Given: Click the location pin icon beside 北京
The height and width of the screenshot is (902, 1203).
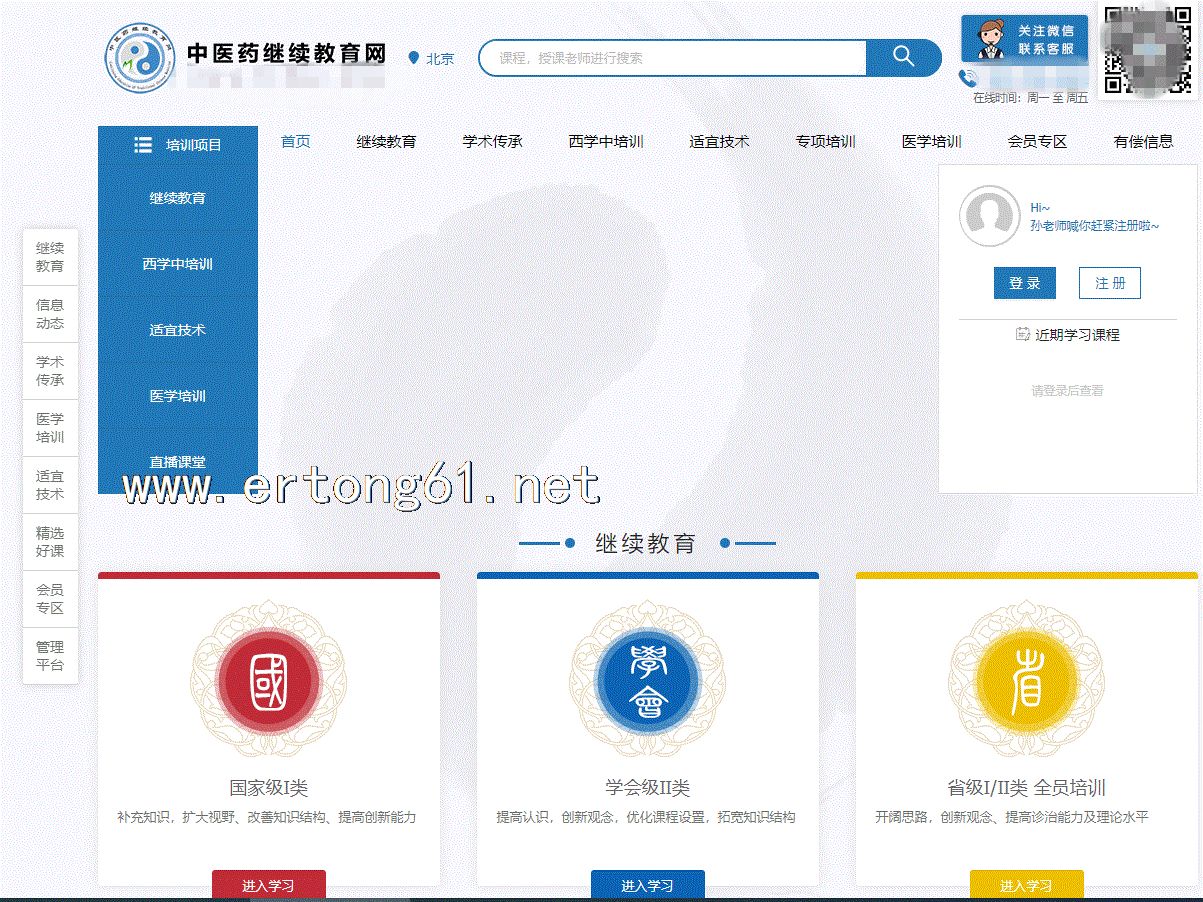Looking at the screenshot, I should 414,58.
